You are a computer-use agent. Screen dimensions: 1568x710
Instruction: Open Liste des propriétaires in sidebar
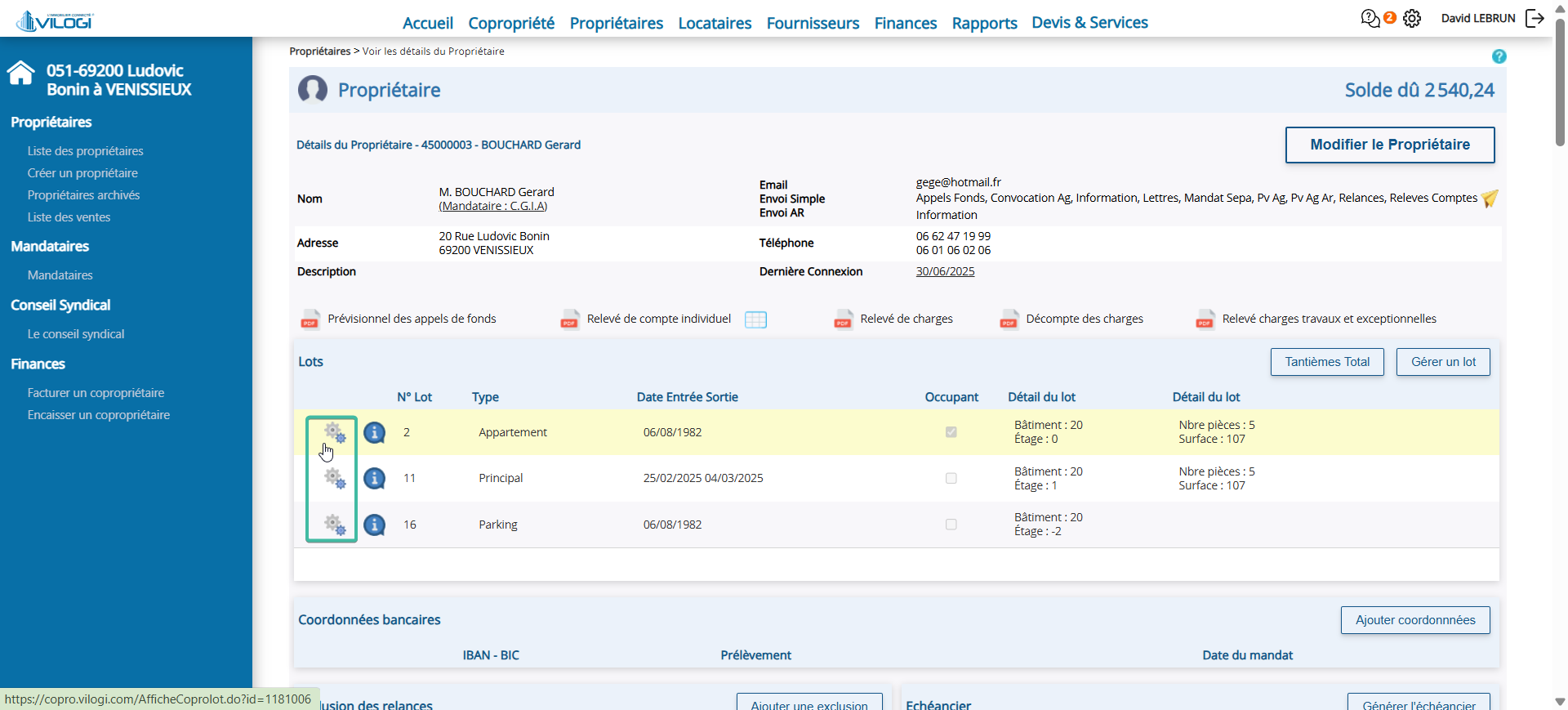(x=85, y=151)
